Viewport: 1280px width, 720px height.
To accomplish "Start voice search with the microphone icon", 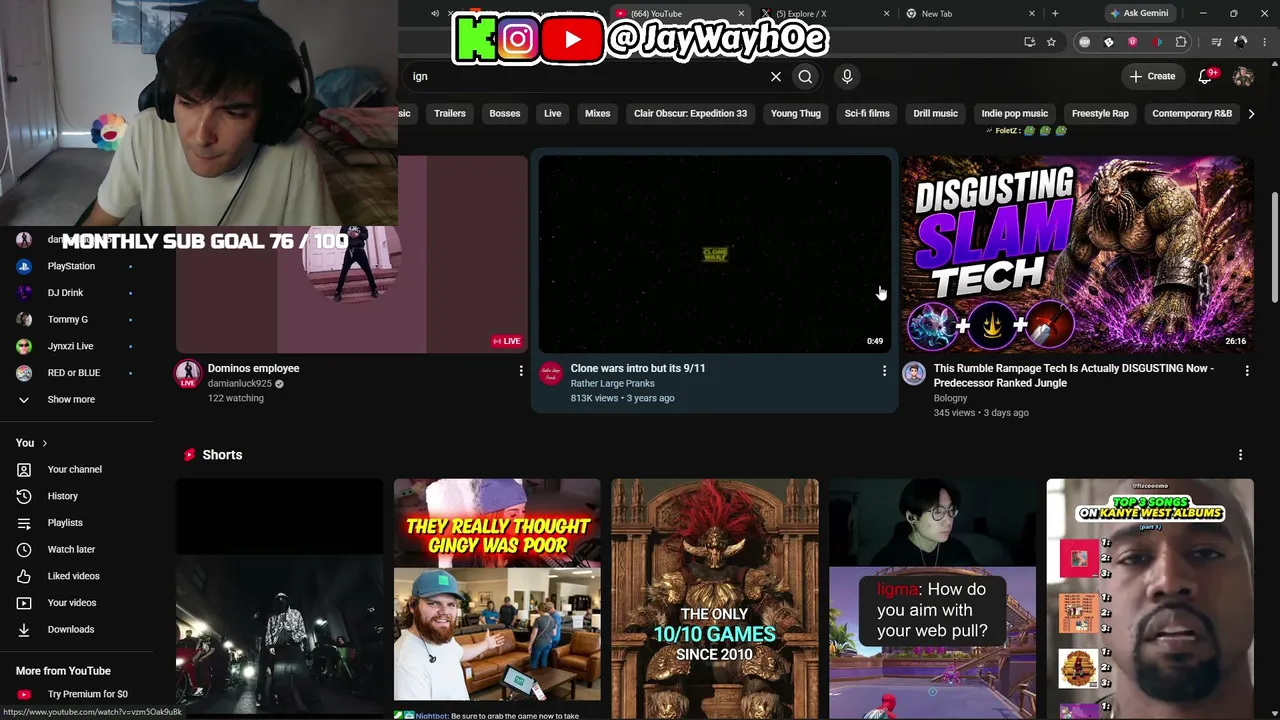I will pyautogui.click(x=847, y=76).
